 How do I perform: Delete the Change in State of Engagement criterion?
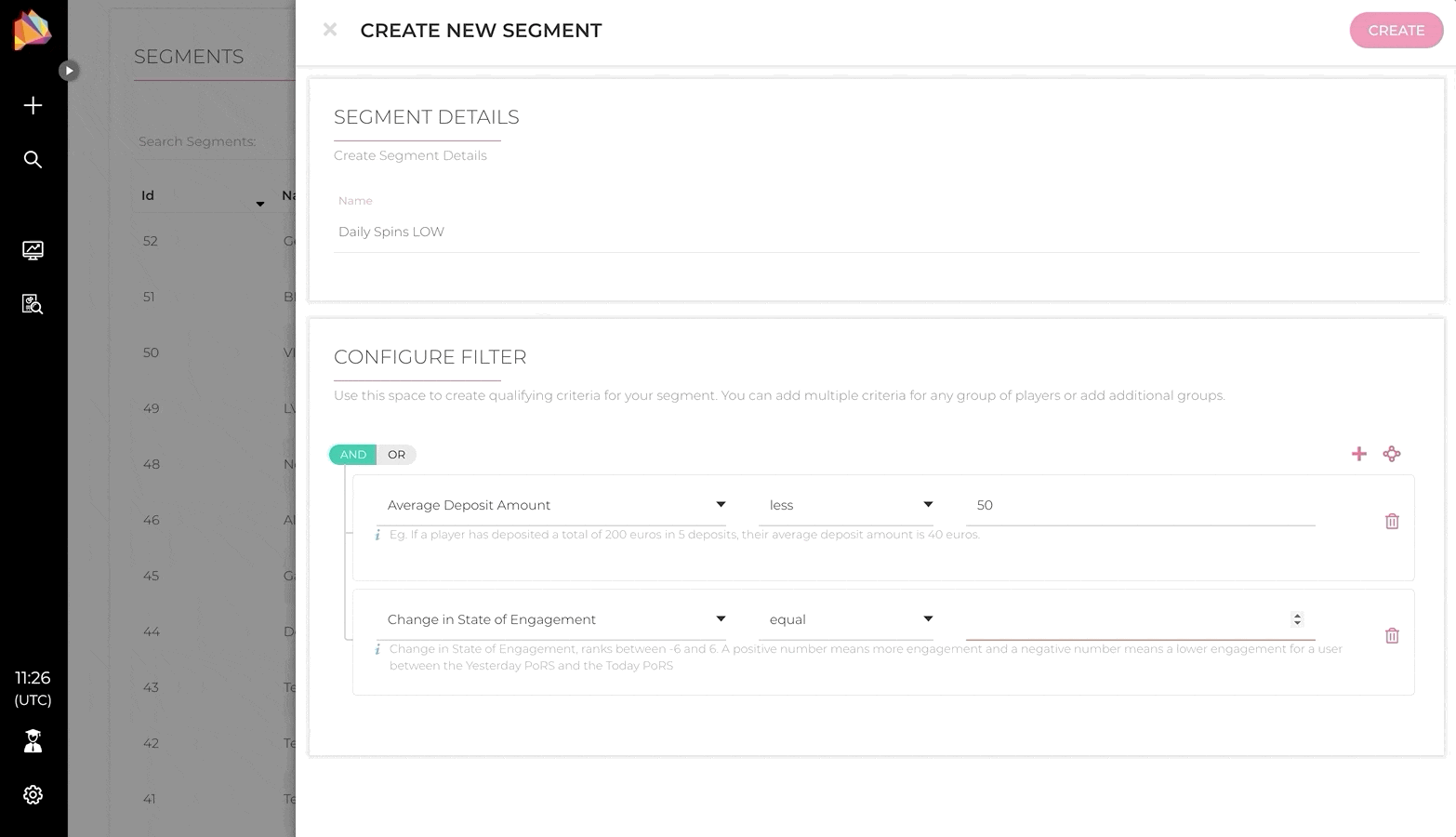tap(1391, 636)
